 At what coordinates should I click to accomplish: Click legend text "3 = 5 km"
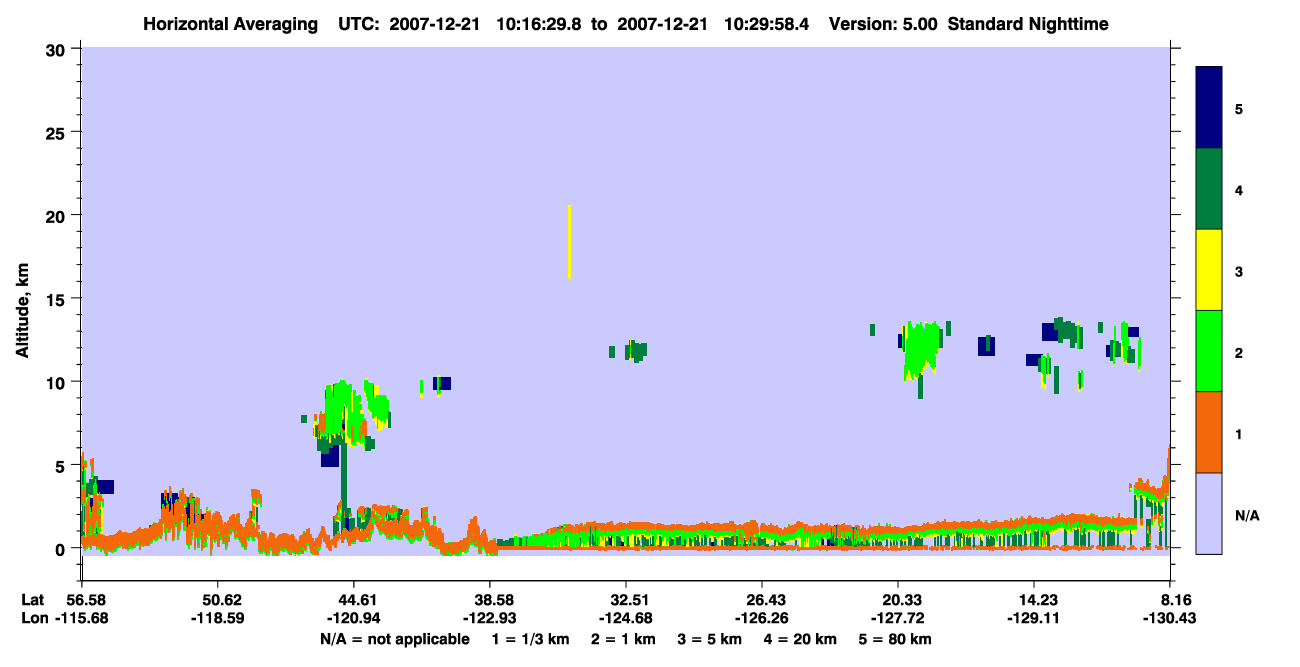coord(712,639)
